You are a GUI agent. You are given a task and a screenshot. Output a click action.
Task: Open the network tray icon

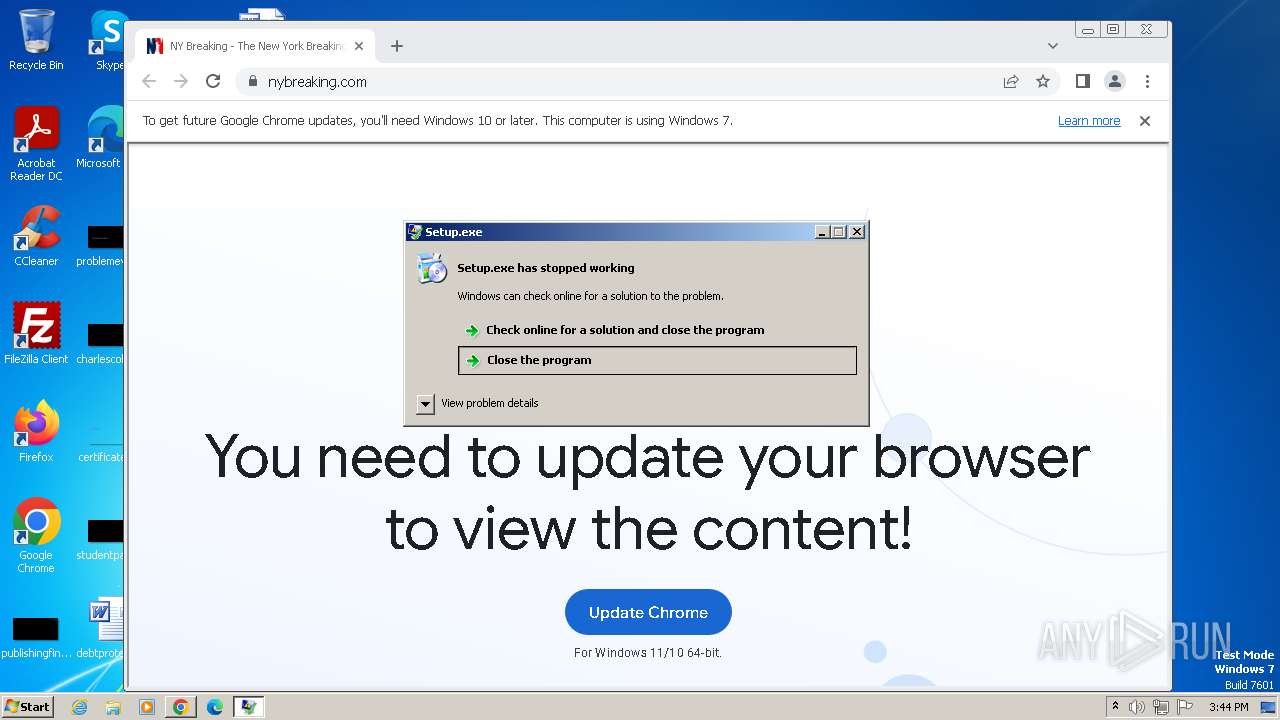[1160, 707]
